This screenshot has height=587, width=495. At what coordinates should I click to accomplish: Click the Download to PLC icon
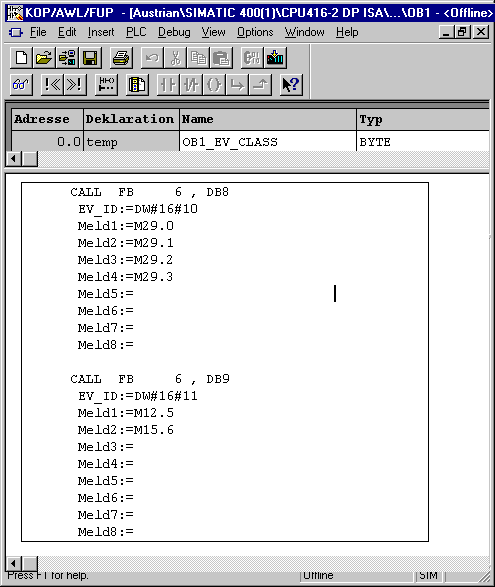point(275,58)
